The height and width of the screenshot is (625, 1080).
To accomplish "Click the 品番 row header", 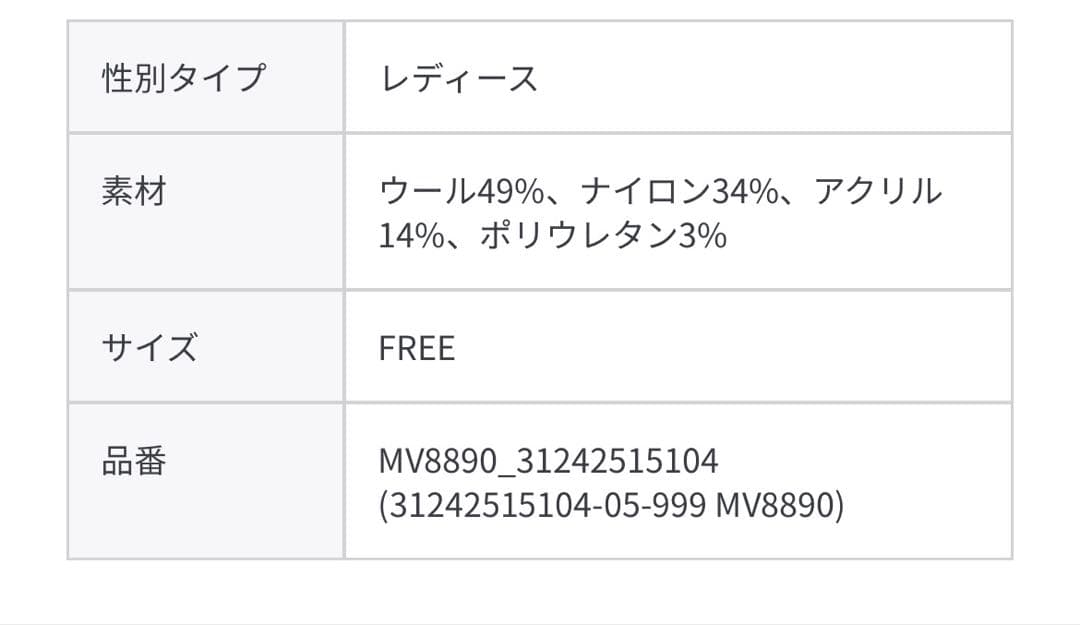I will pyautogui.click(x=133, y=461).
